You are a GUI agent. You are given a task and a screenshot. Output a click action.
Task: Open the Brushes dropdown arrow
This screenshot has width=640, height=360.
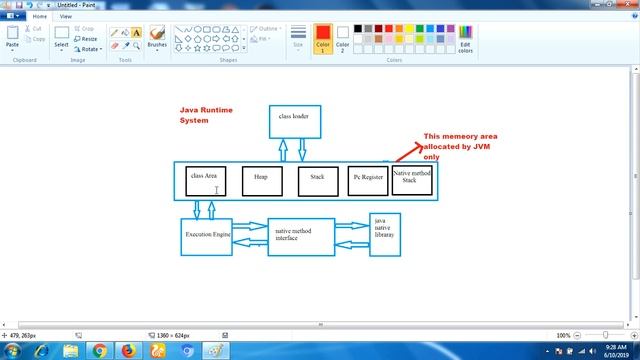(157, 50)
